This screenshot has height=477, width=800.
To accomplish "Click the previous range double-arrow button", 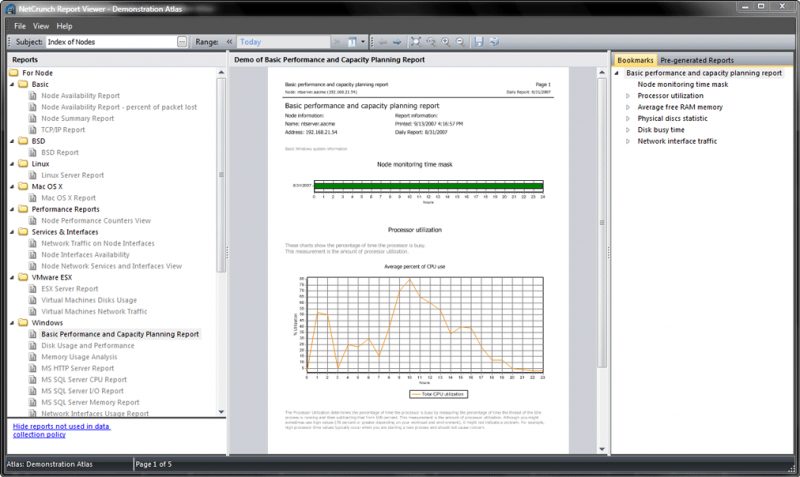I will (229, 42).
